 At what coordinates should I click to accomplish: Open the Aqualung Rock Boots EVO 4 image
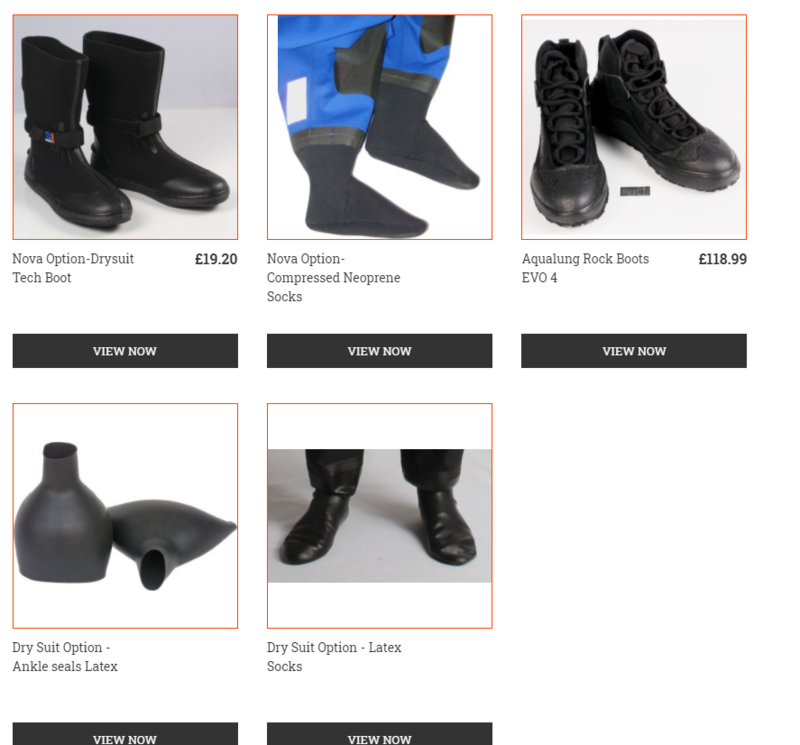pos(634,127)
